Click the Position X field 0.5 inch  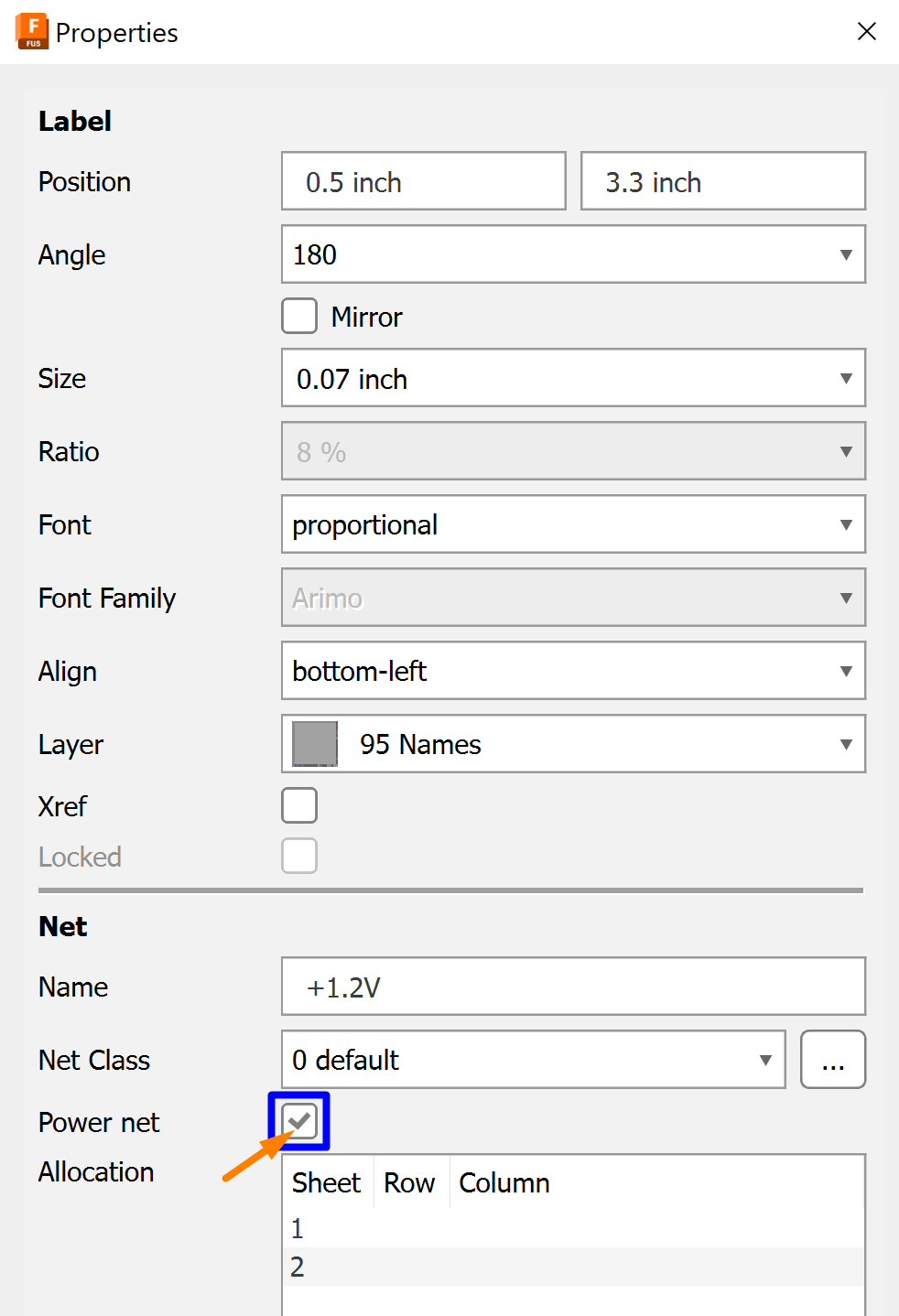point(423,181)
